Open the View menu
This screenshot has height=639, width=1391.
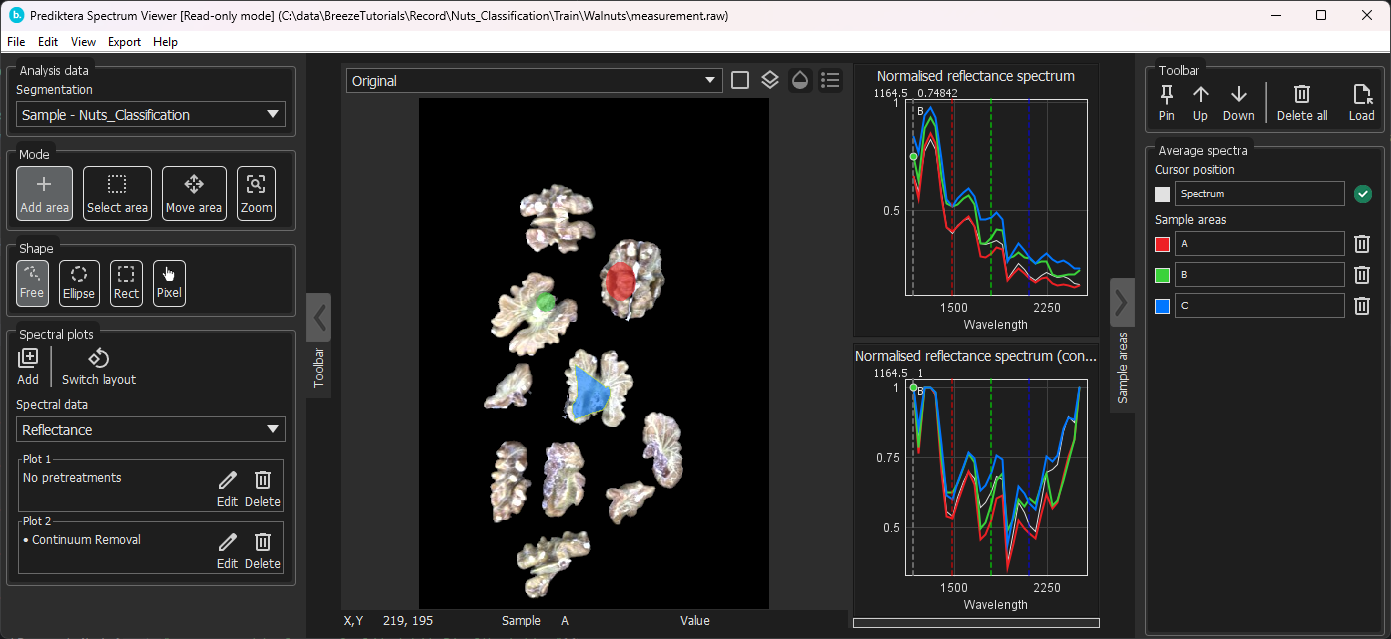pos(84,42)
